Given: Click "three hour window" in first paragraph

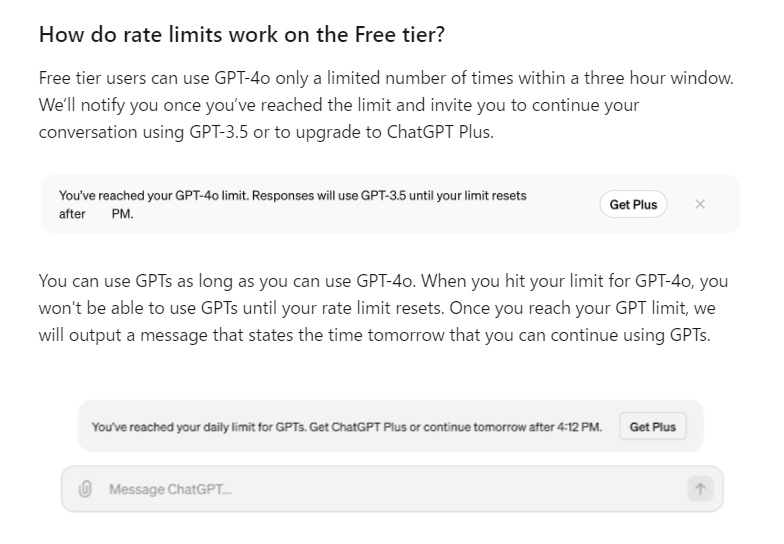Looking at the screenshot, I should [659, 78].
